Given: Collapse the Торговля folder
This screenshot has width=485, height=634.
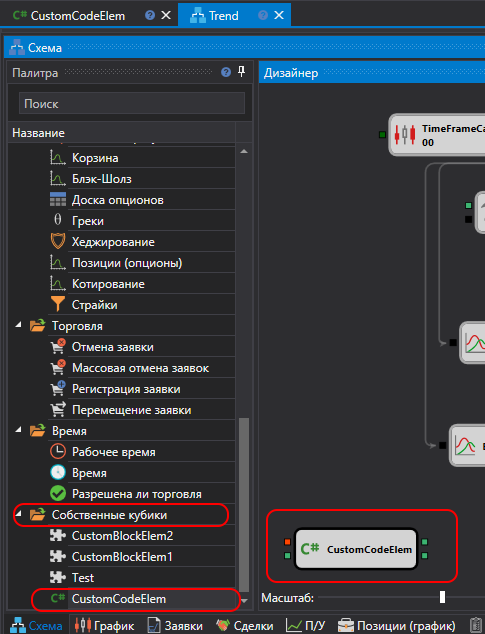Looking at the screenshot, I should point(18,325).
